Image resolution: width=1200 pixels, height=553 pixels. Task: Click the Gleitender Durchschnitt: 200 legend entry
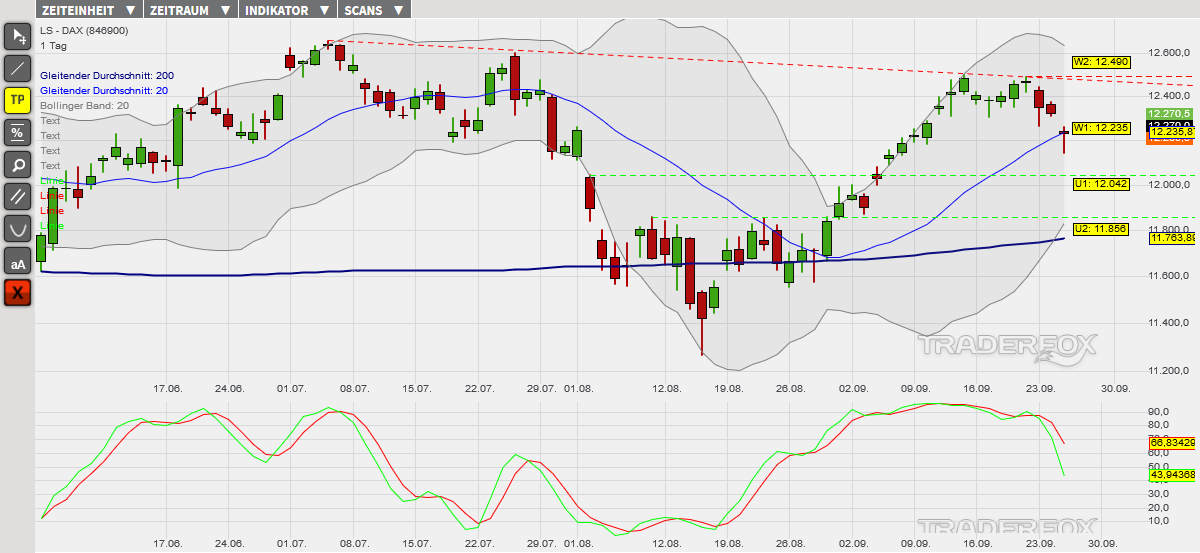click(106, 75)
